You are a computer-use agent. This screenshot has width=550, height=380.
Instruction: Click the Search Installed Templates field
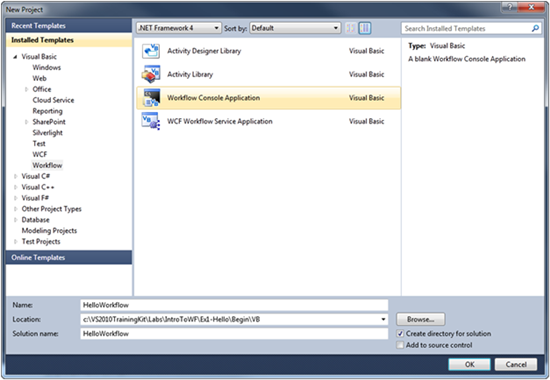coord(467,28)
